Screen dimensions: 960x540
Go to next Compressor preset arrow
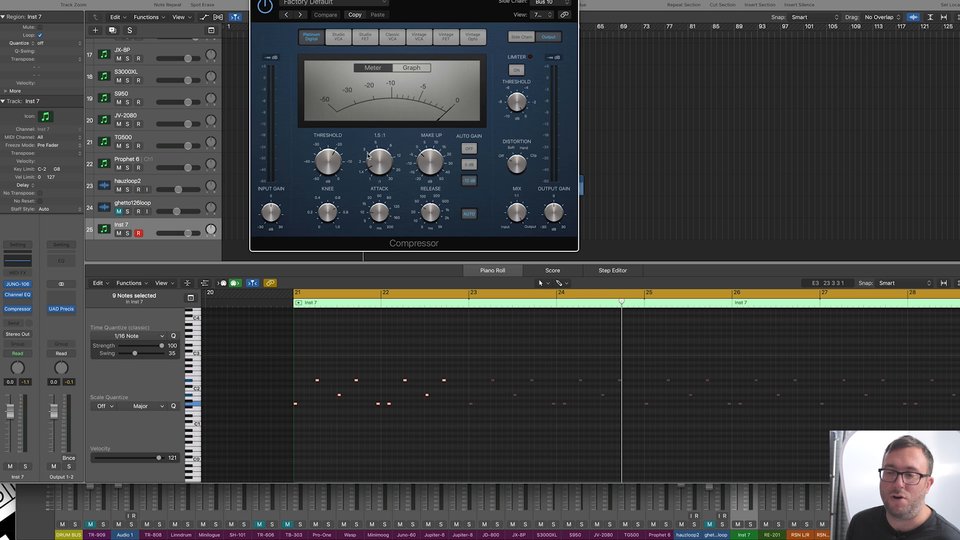tap(300, 15)
